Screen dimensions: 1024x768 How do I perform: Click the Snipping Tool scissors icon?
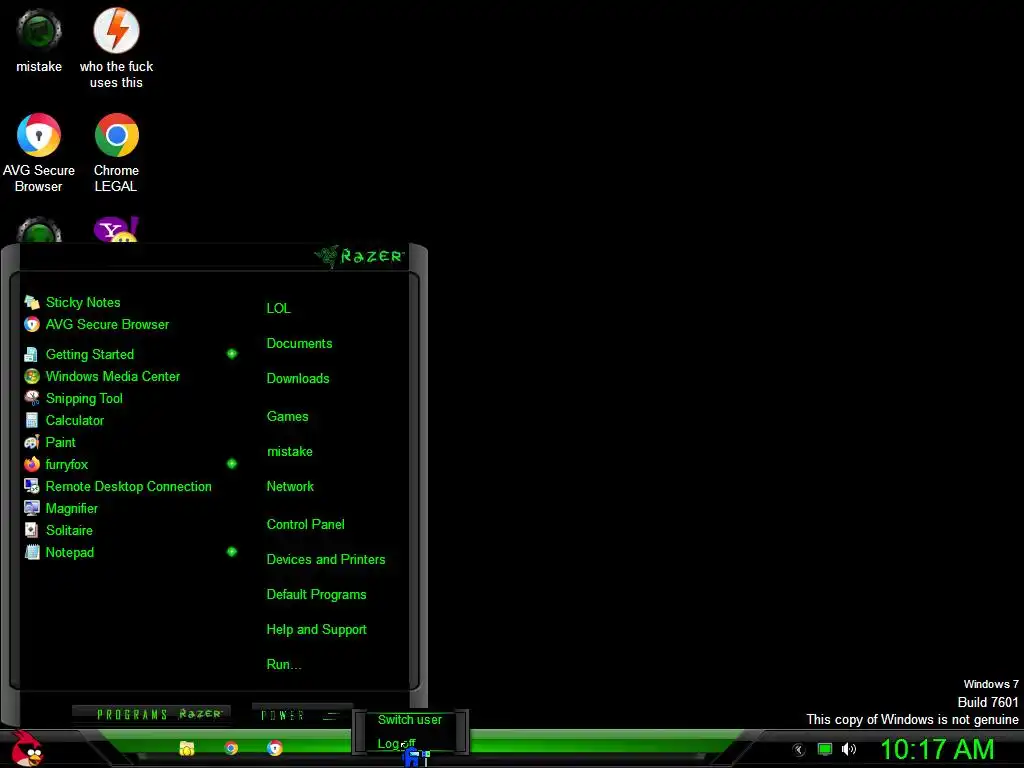31,398
